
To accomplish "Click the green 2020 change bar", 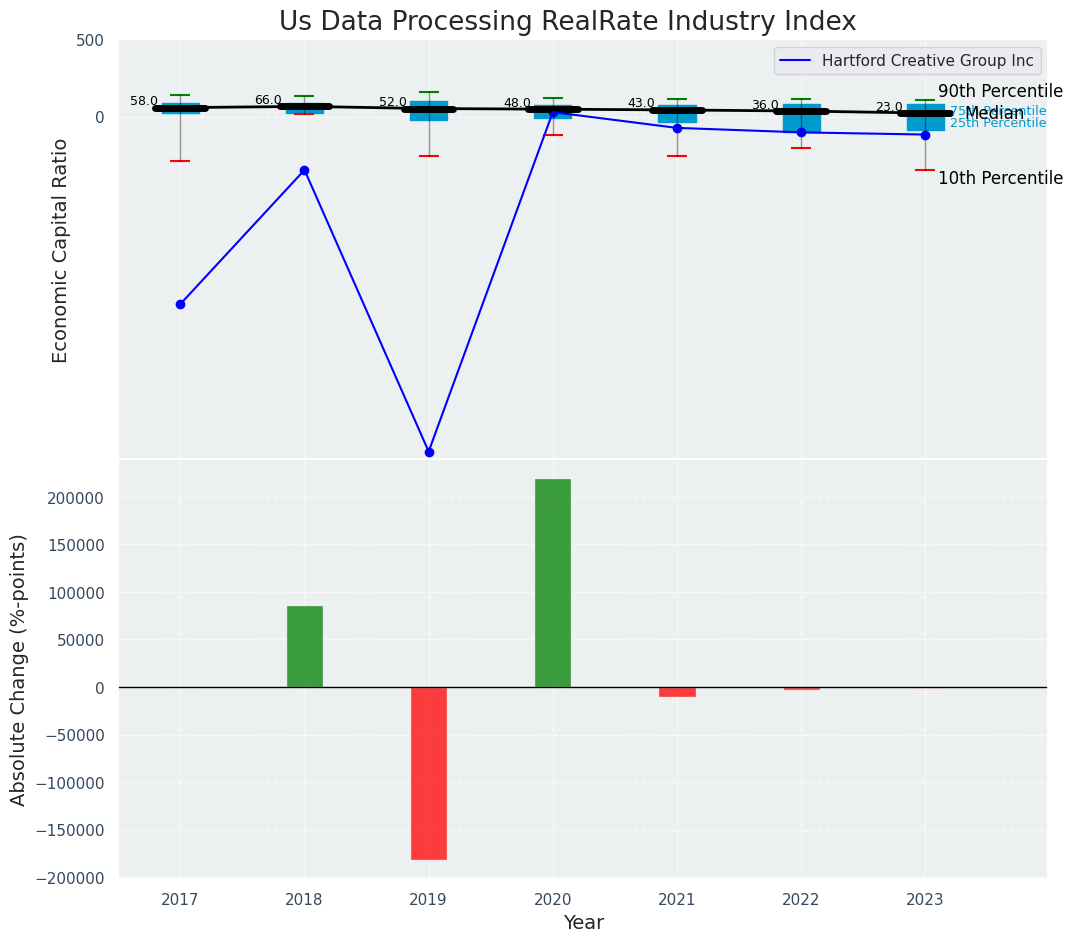I will coord(553,583).
